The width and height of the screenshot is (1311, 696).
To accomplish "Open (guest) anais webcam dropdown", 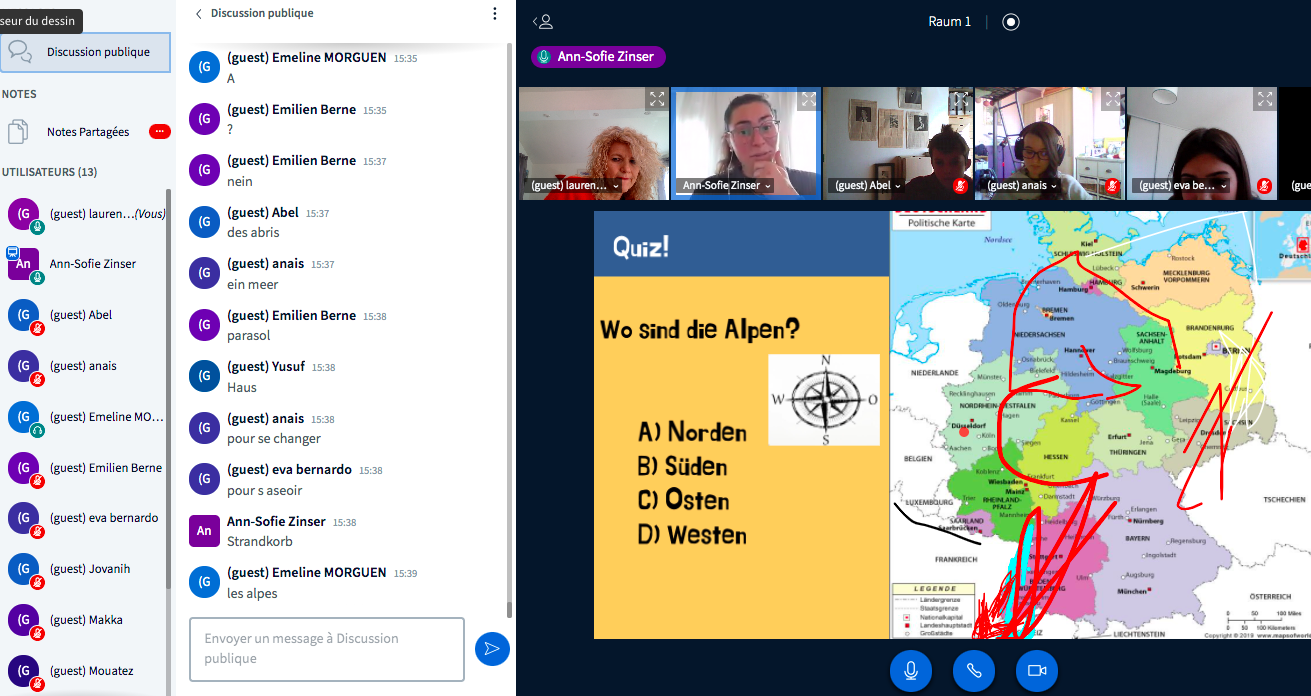I will point(1022,186).
